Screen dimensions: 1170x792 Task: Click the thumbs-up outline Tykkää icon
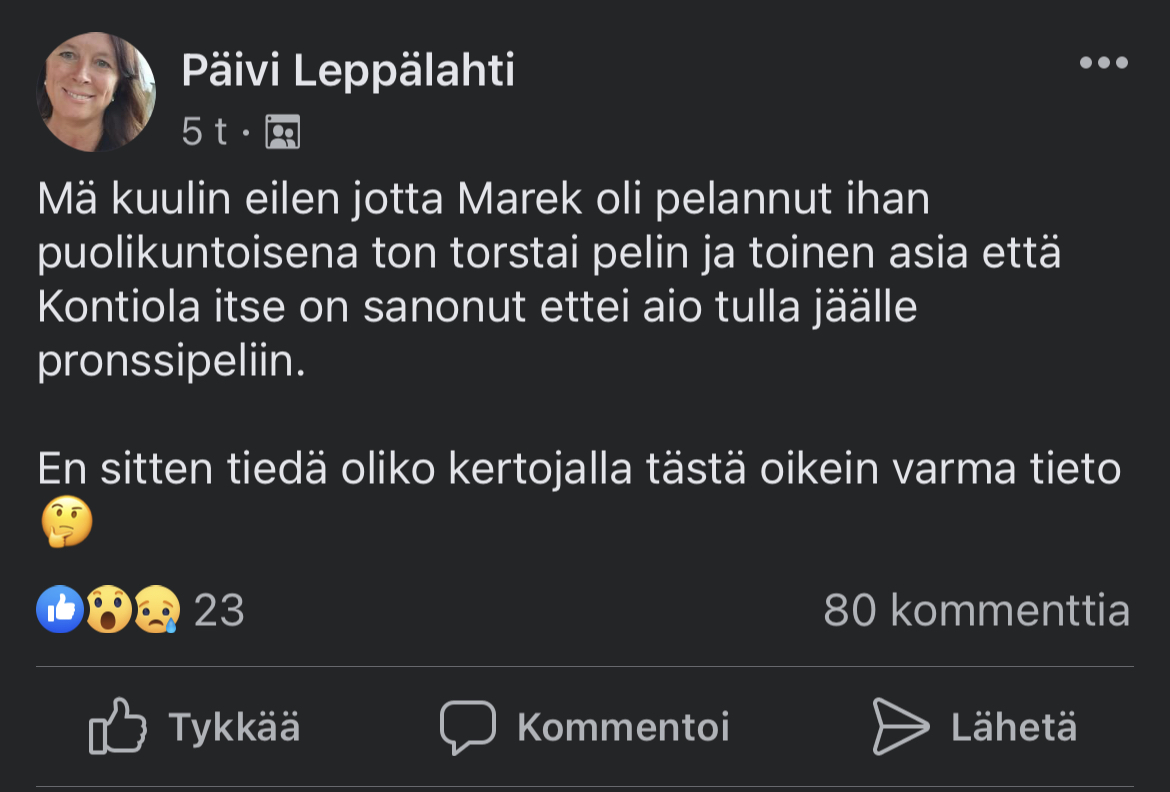(117, 727)
